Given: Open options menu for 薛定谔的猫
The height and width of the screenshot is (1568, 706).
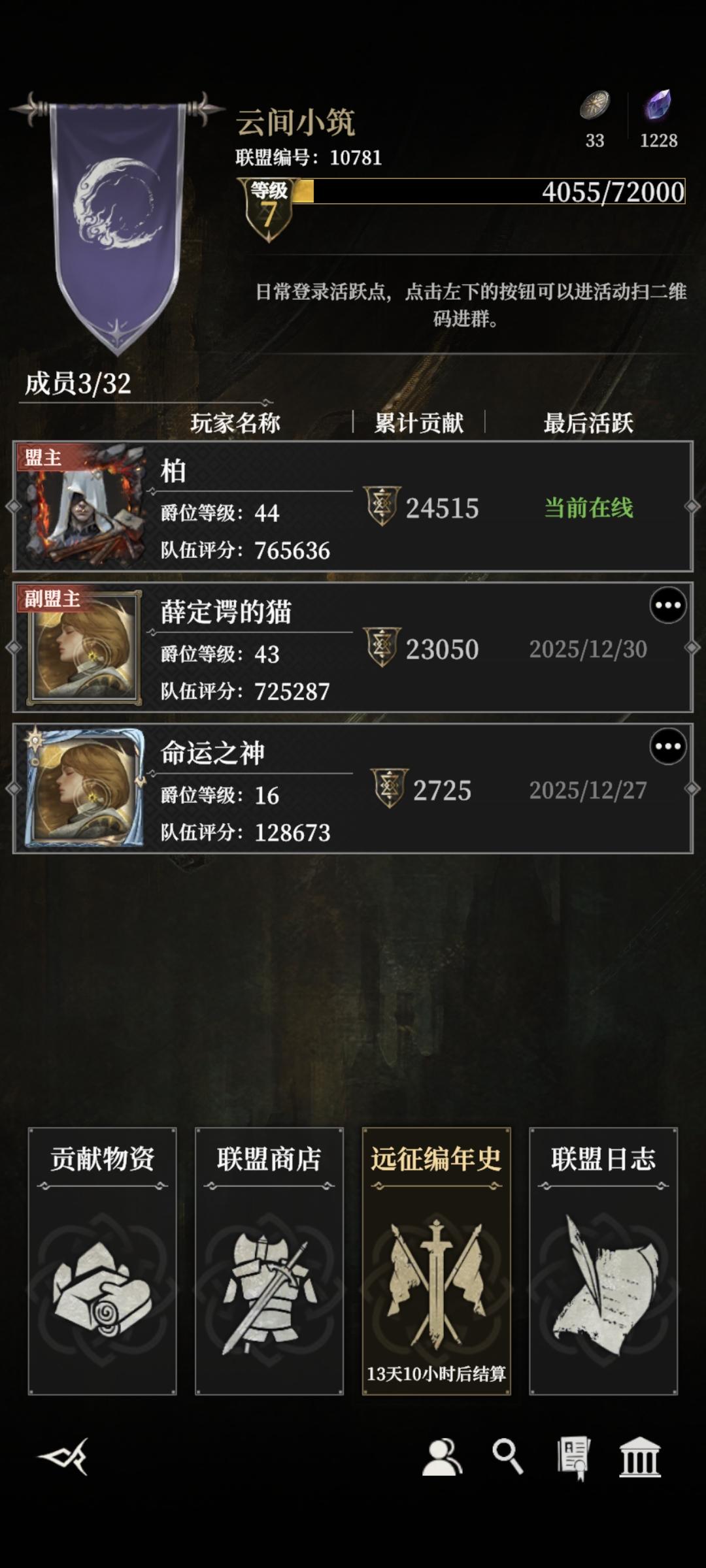Looking at the screenshot, I should pos(667,605).
